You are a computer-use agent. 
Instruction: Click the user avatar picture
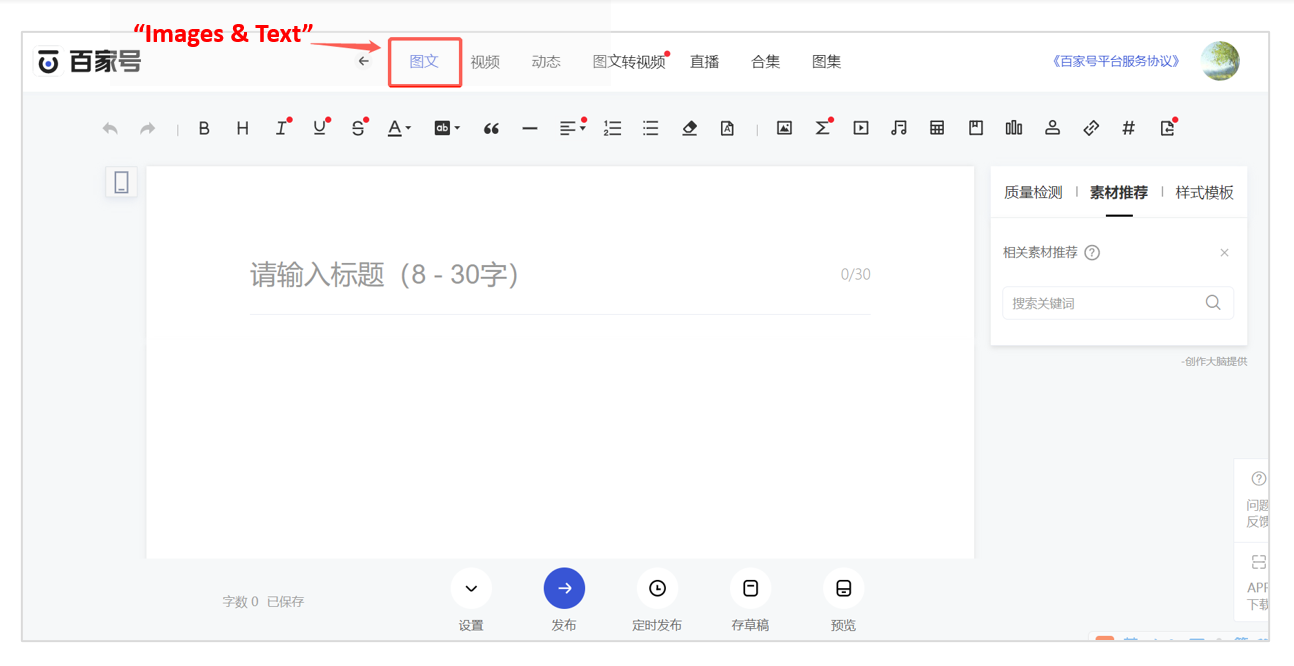1220,61
